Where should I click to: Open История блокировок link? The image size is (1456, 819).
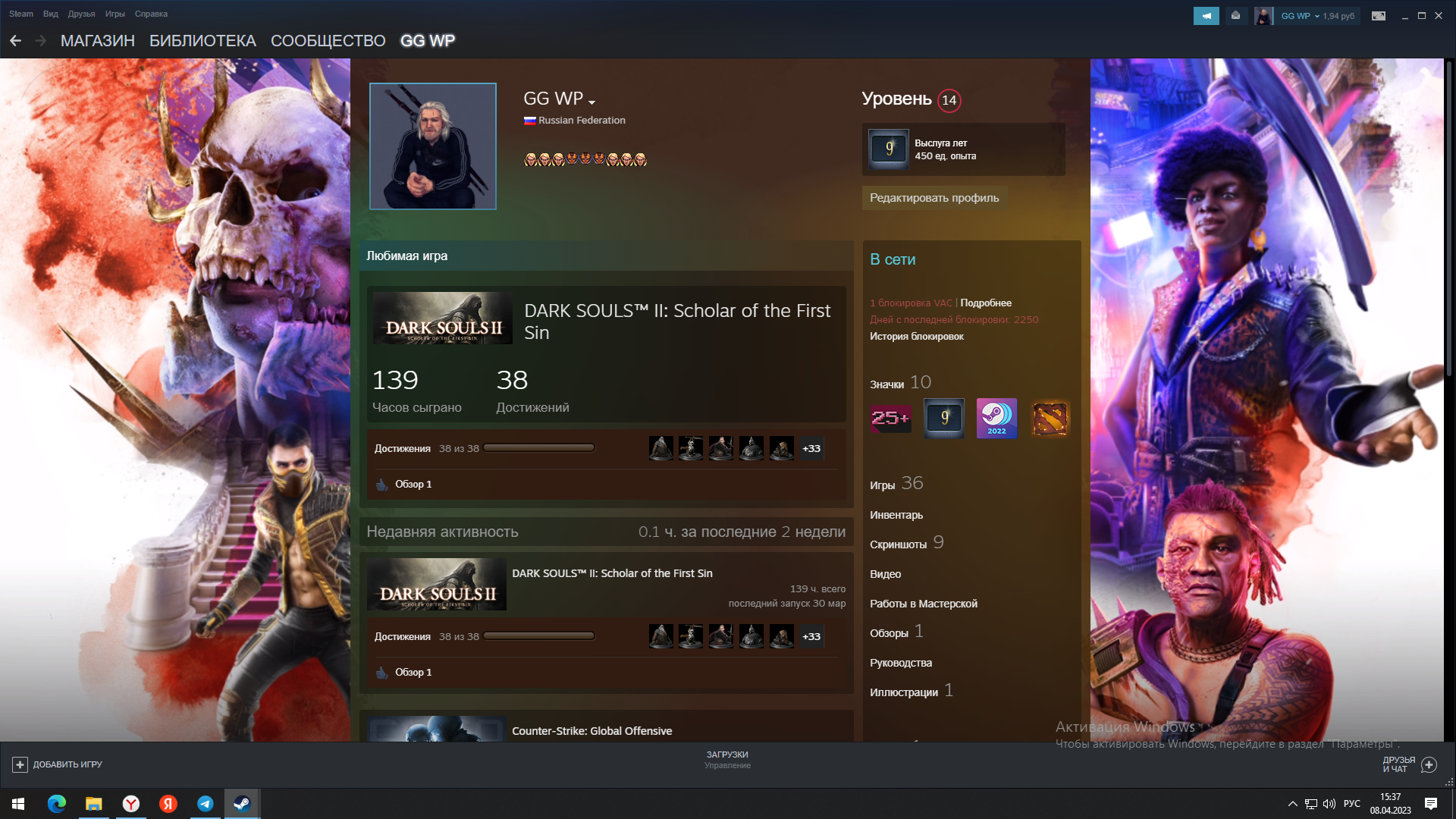pyautogui.click(x=917, y=337)
